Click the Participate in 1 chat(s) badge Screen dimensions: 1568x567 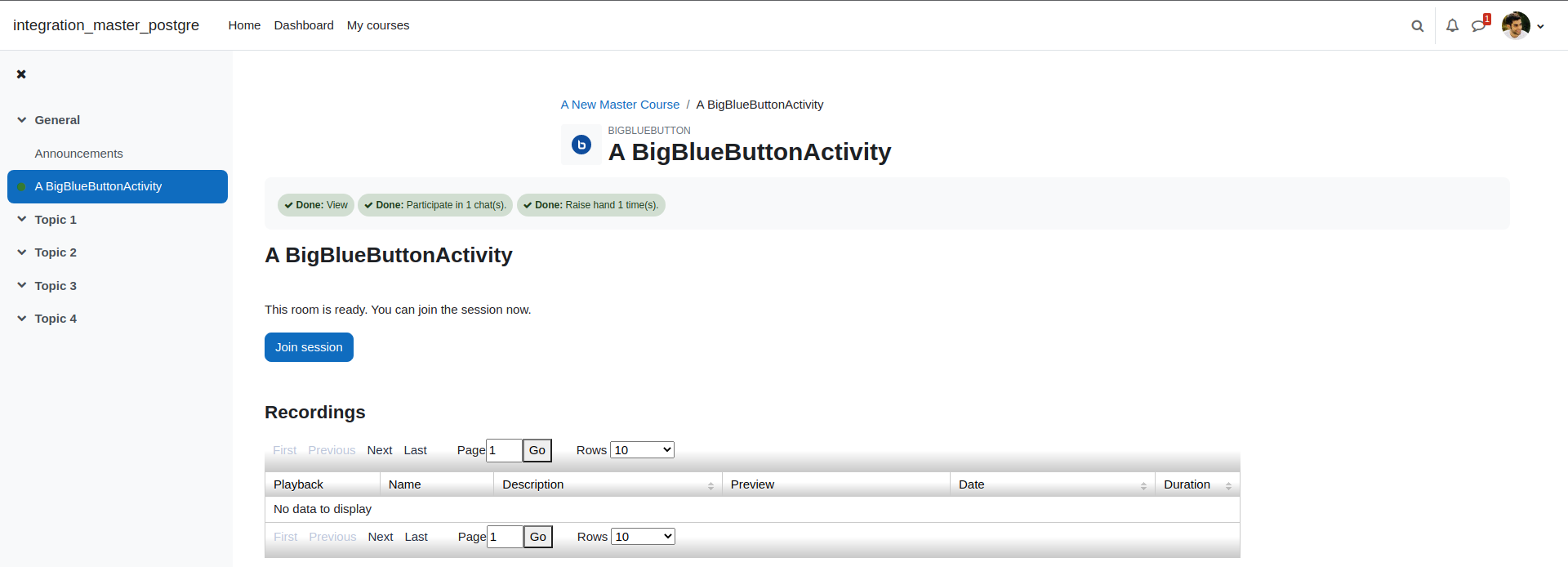tap(435, 205)
